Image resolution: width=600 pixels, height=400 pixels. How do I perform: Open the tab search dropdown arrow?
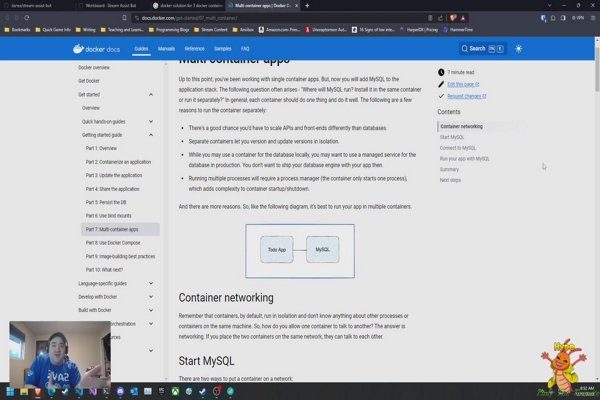[550, 5]
